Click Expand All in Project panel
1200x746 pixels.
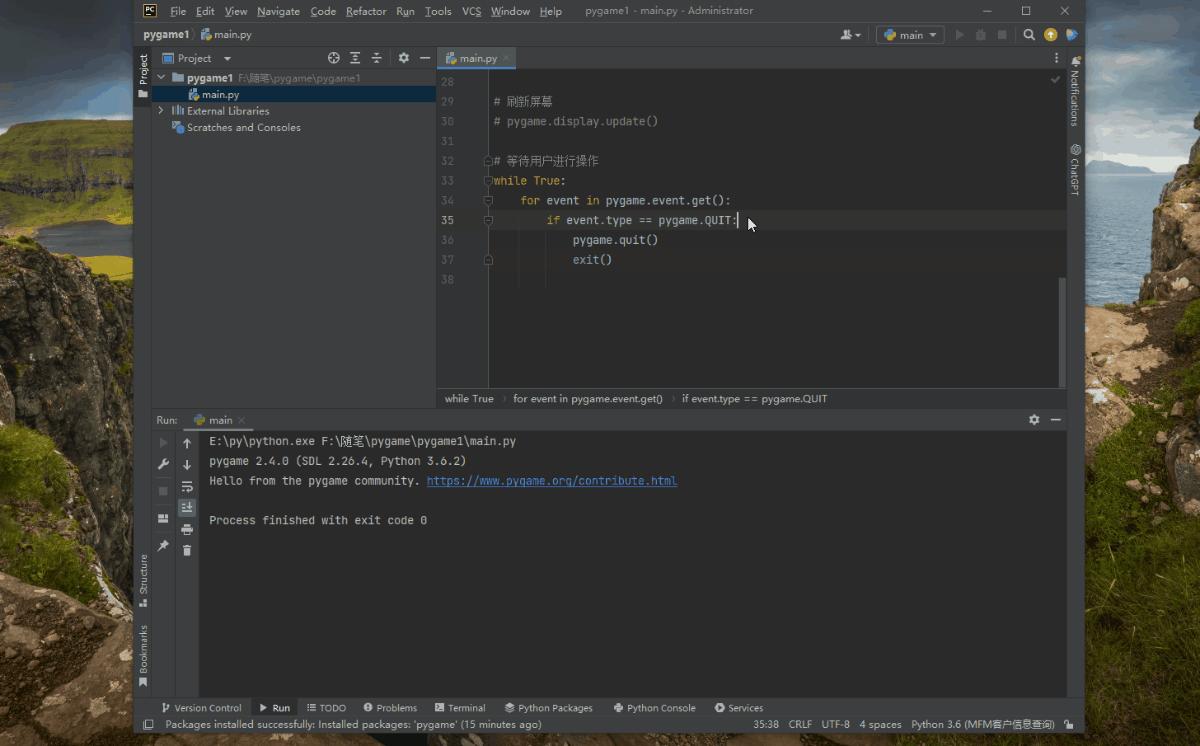point(355,58)
